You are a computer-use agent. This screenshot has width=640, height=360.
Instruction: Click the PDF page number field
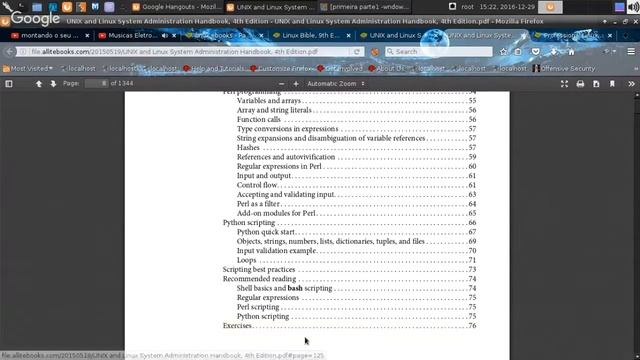click(x=96, y=83)
